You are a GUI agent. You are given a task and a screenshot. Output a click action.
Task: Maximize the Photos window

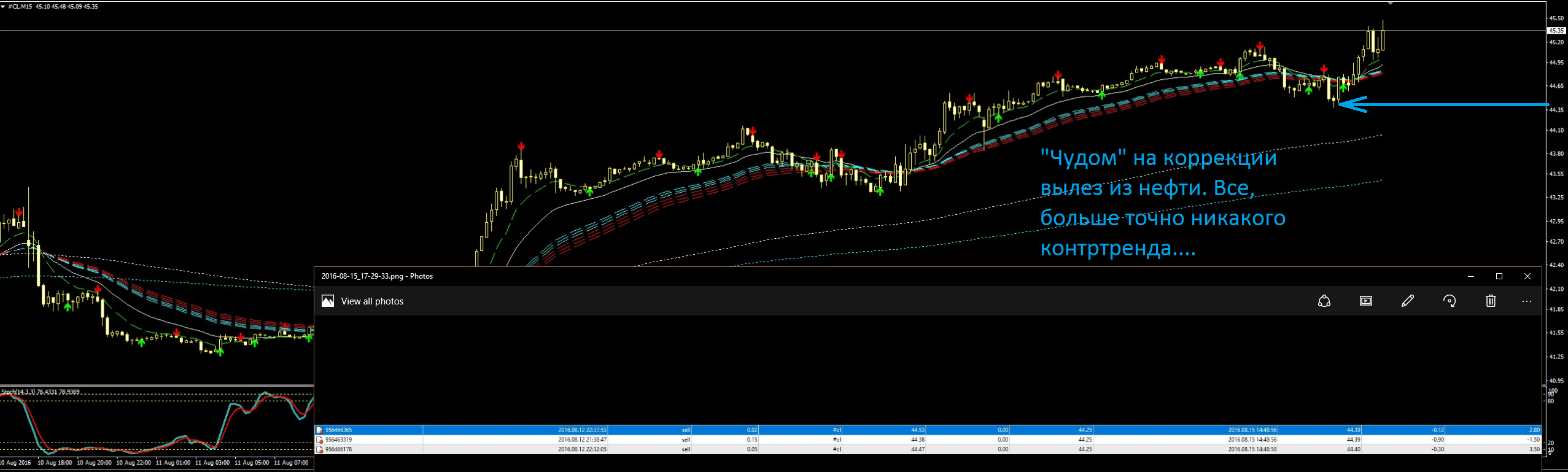click(x=1499, y=276)
